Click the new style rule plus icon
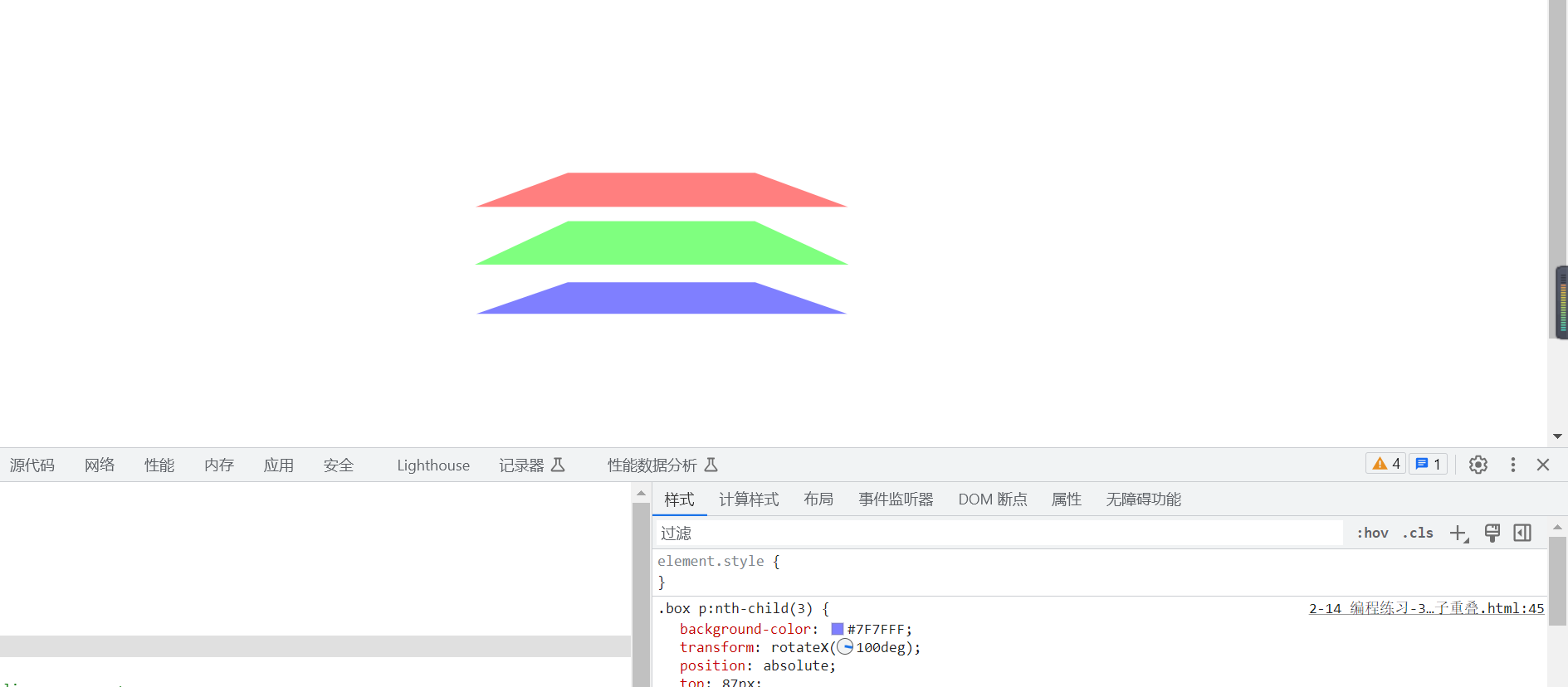 [1458, 534]
